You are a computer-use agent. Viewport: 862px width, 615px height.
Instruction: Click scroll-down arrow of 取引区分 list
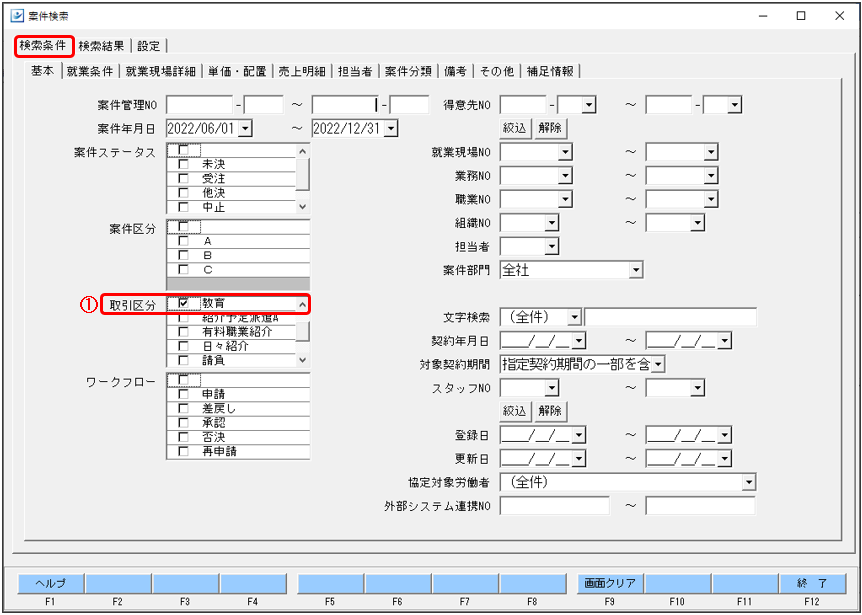303,361
